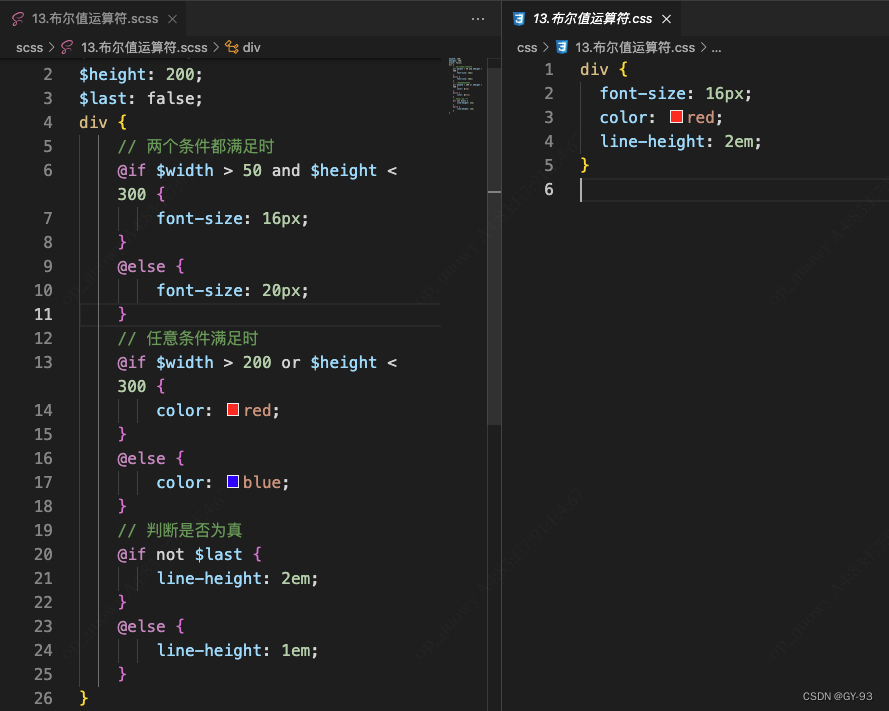Click div symbol in left breadcrumb
889x711 pixels.
pos(251,48)
